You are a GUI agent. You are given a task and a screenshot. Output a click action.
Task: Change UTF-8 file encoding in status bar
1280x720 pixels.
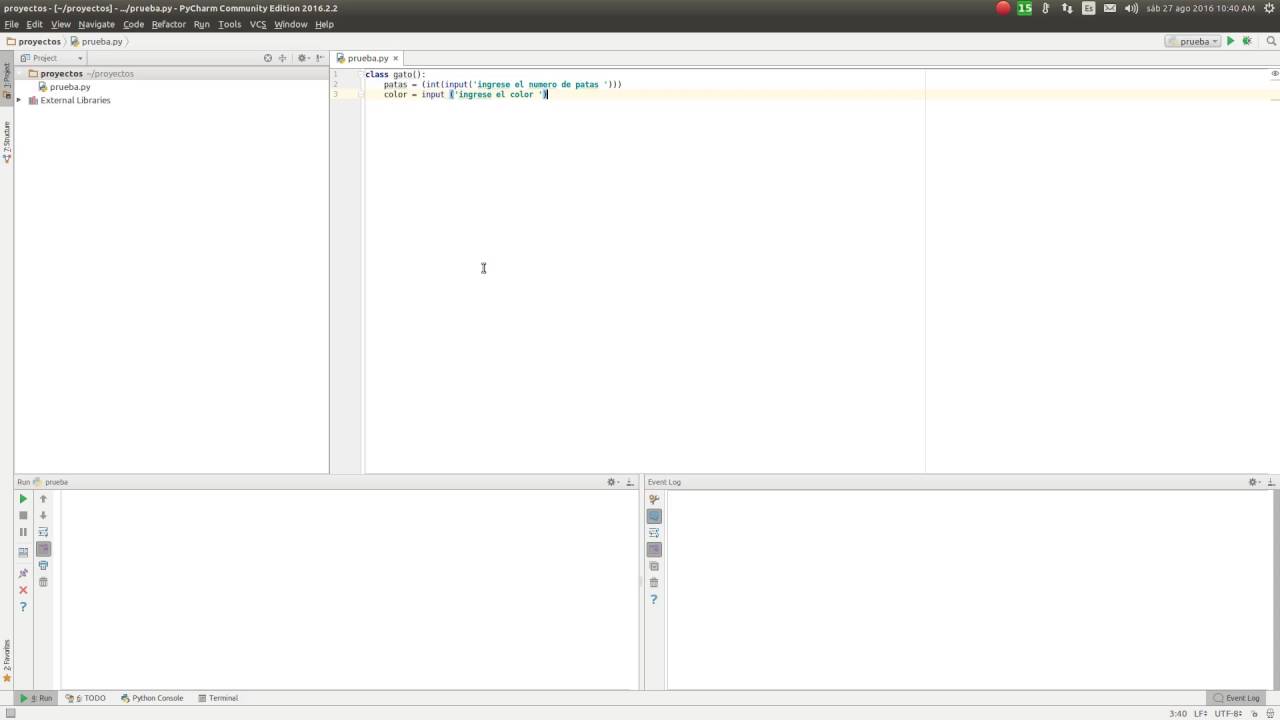click(x=1229, y=714)
